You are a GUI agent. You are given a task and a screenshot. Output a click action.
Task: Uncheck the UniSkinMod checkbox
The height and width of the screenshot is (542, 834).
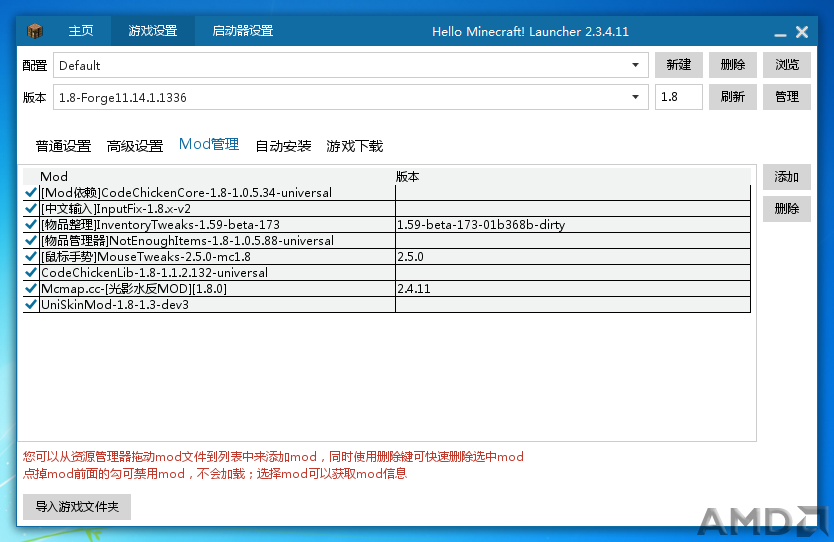point(31,304)
